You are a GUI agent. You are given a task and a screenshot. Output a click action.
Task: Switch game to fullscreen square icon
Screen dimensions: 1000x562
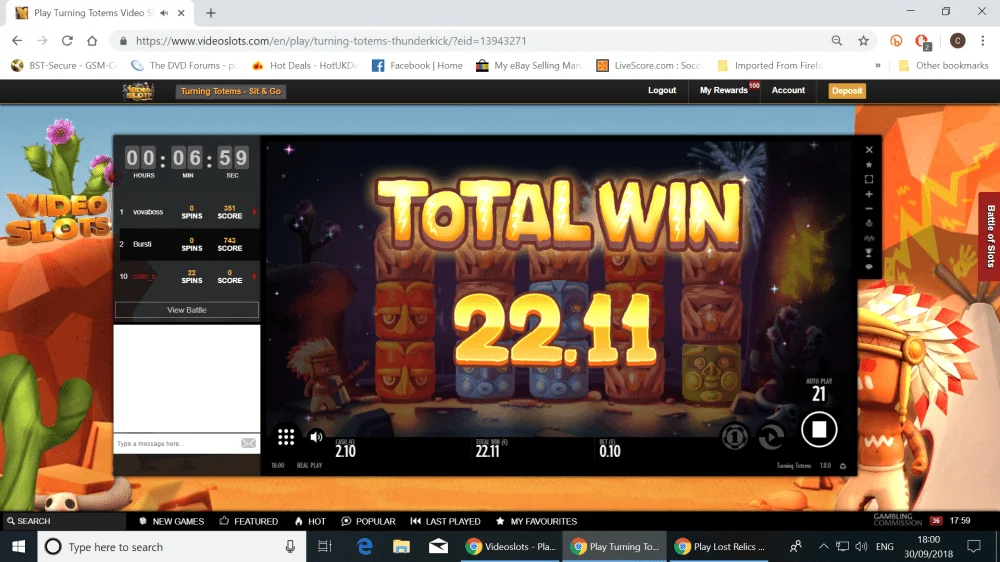tap(869, 179)
